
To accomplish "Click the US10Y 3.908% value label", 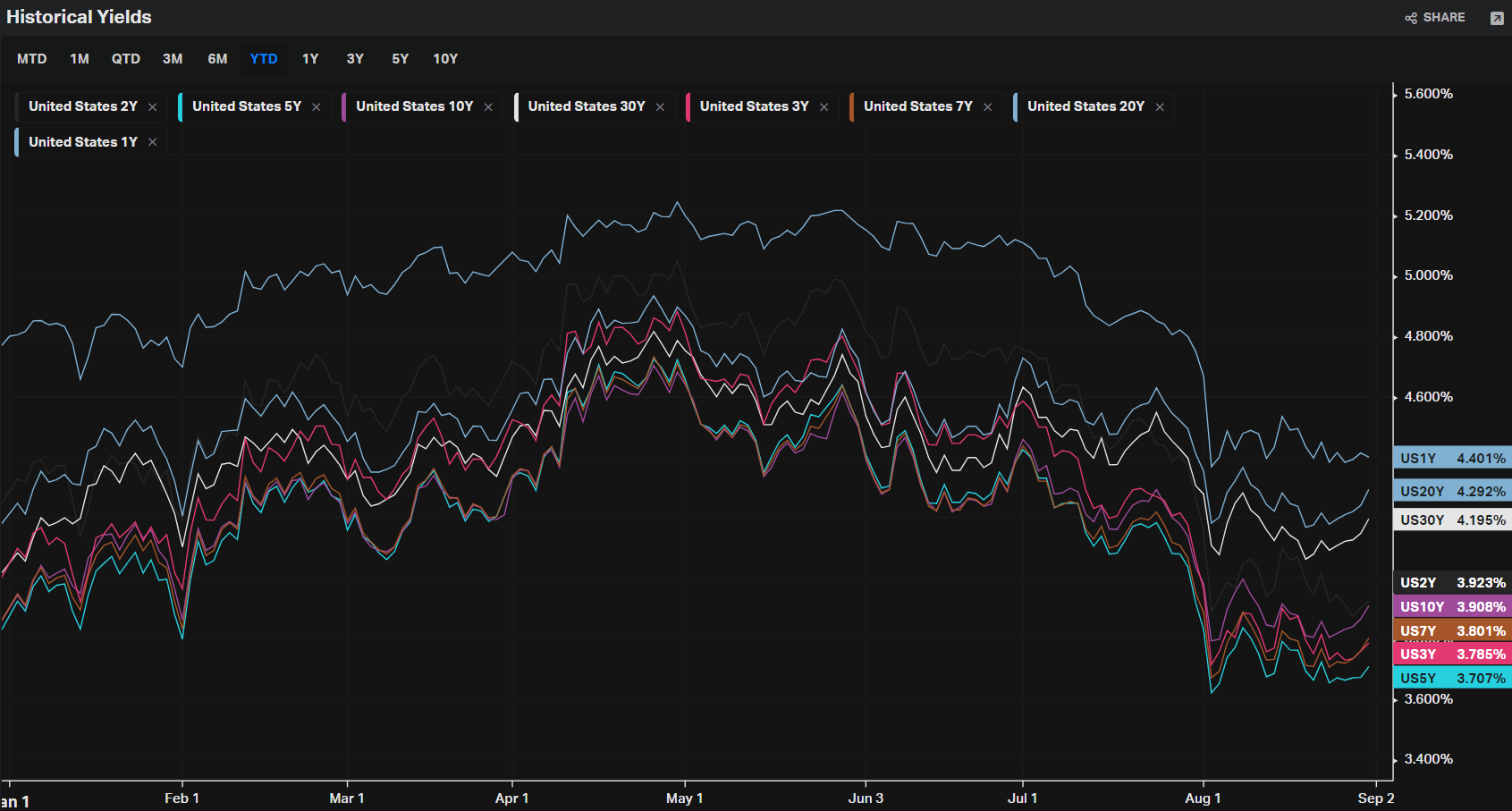I will 1452,606.
